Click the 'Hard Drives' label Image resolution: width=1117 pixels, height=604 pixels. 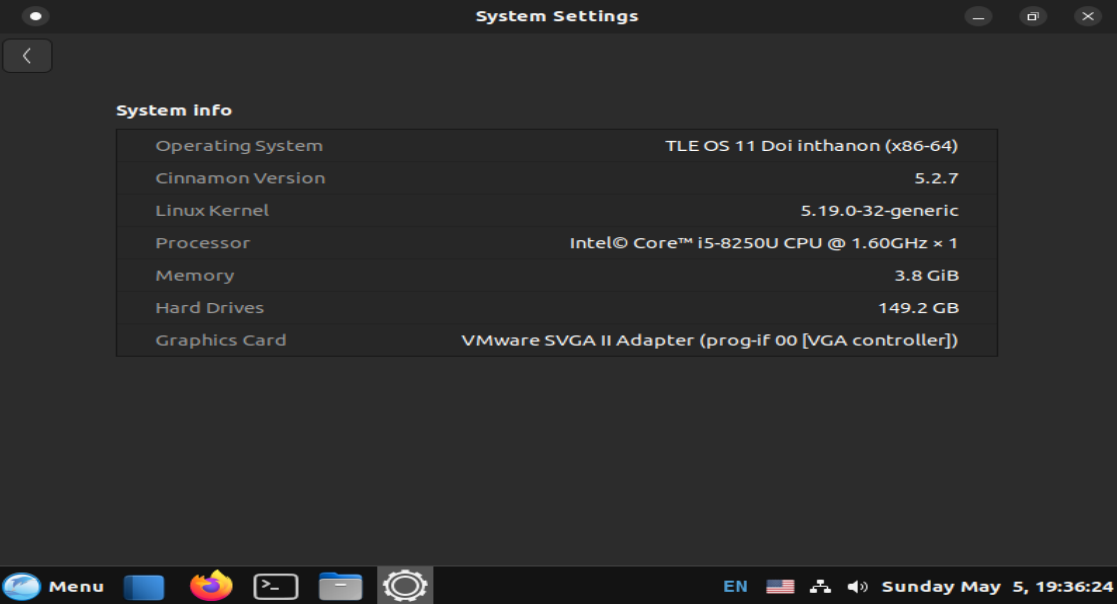click(209, 308)
